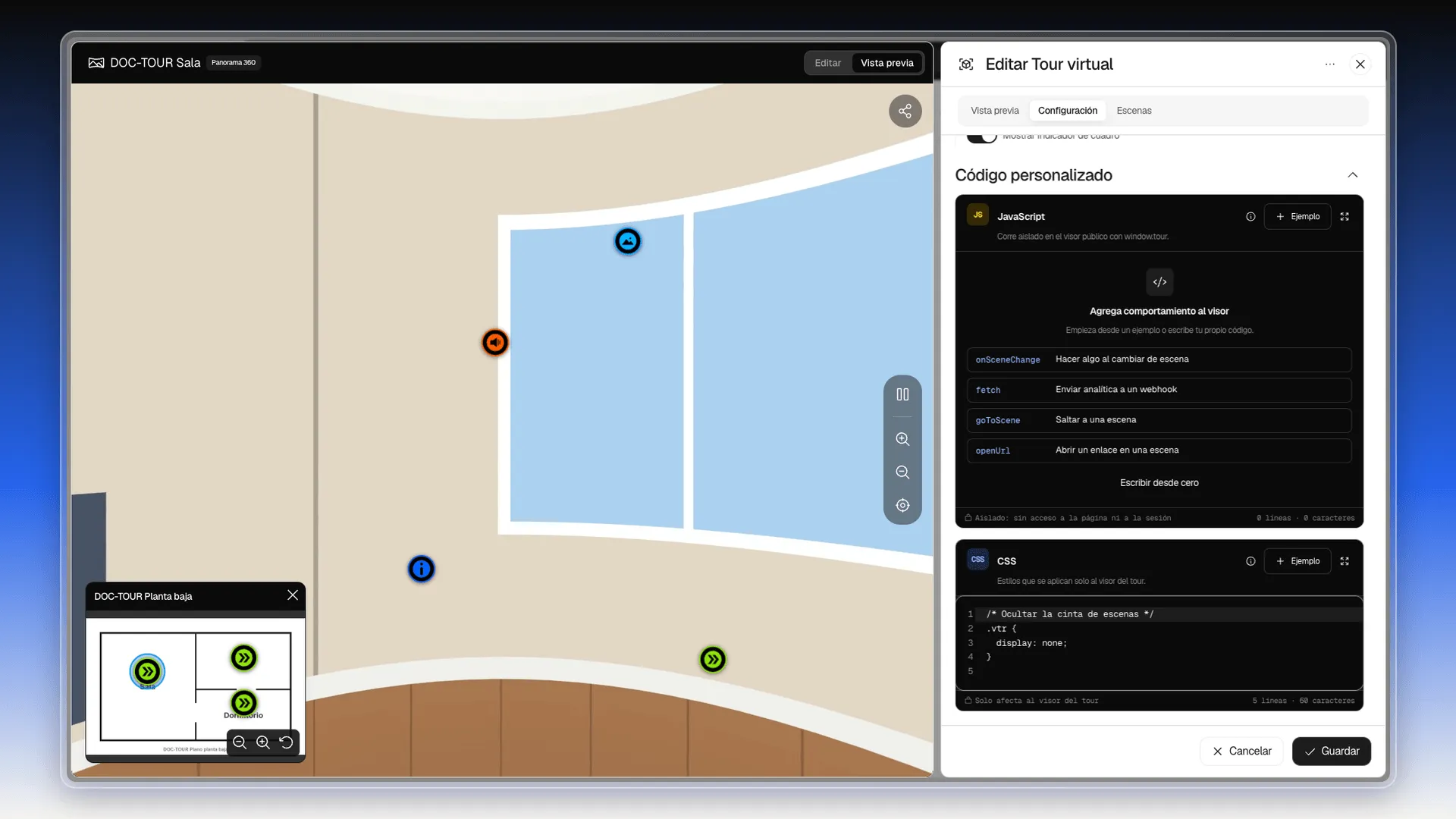Choose the goToScene example row
This screenshot has width=1456, height=819.
click(1159, 420)
